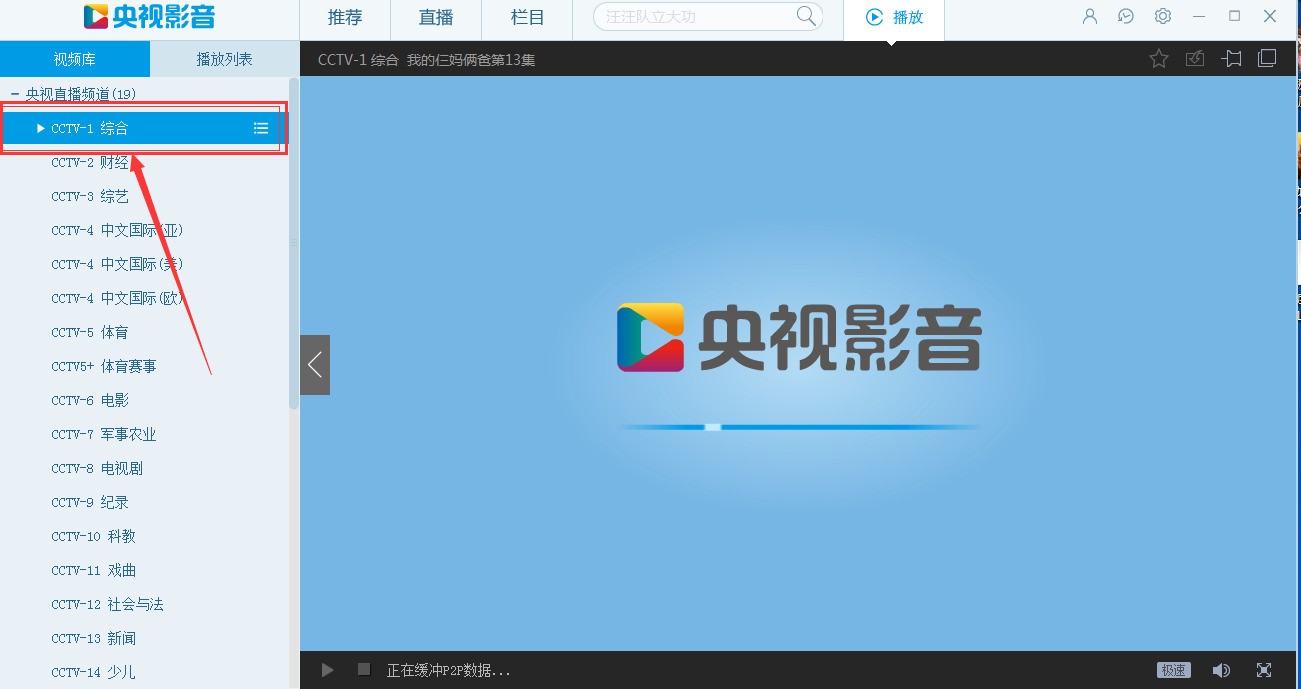Viewport: 1301px width, 689px height.
Task: Collapse the sidebar with the left arrow handle
Action: point(315,365)
